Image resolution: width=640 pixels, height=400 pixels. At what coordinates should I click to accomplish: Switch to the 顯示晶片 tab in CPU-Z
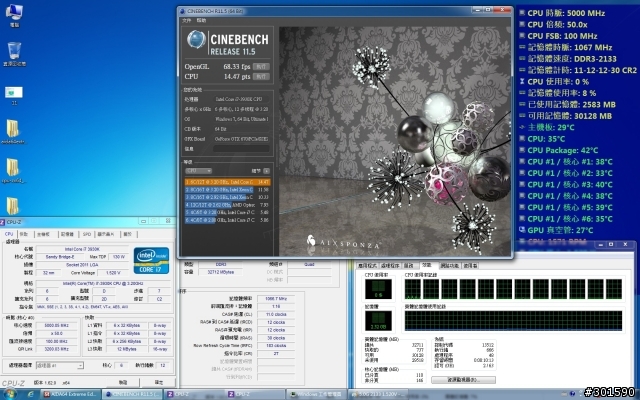tap(106, 234)
